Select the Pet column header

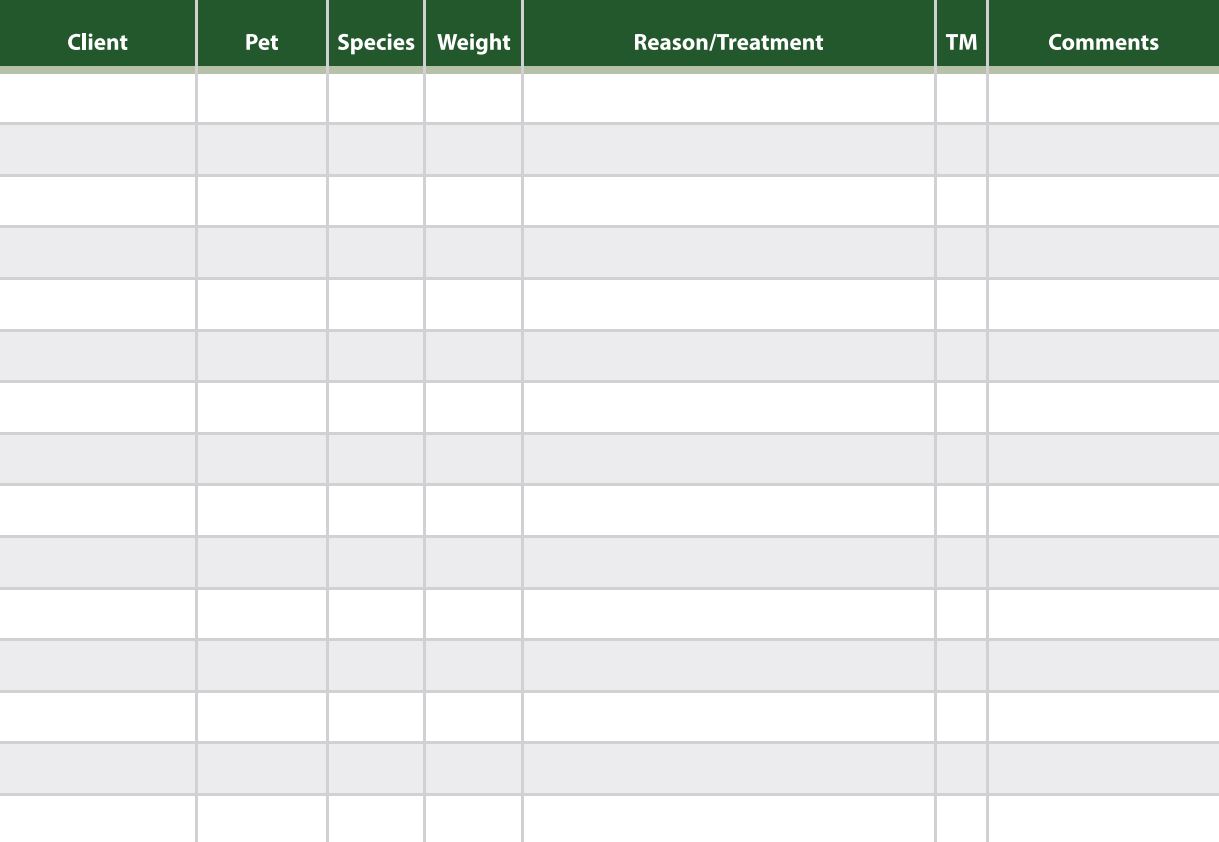coord(262,42)
